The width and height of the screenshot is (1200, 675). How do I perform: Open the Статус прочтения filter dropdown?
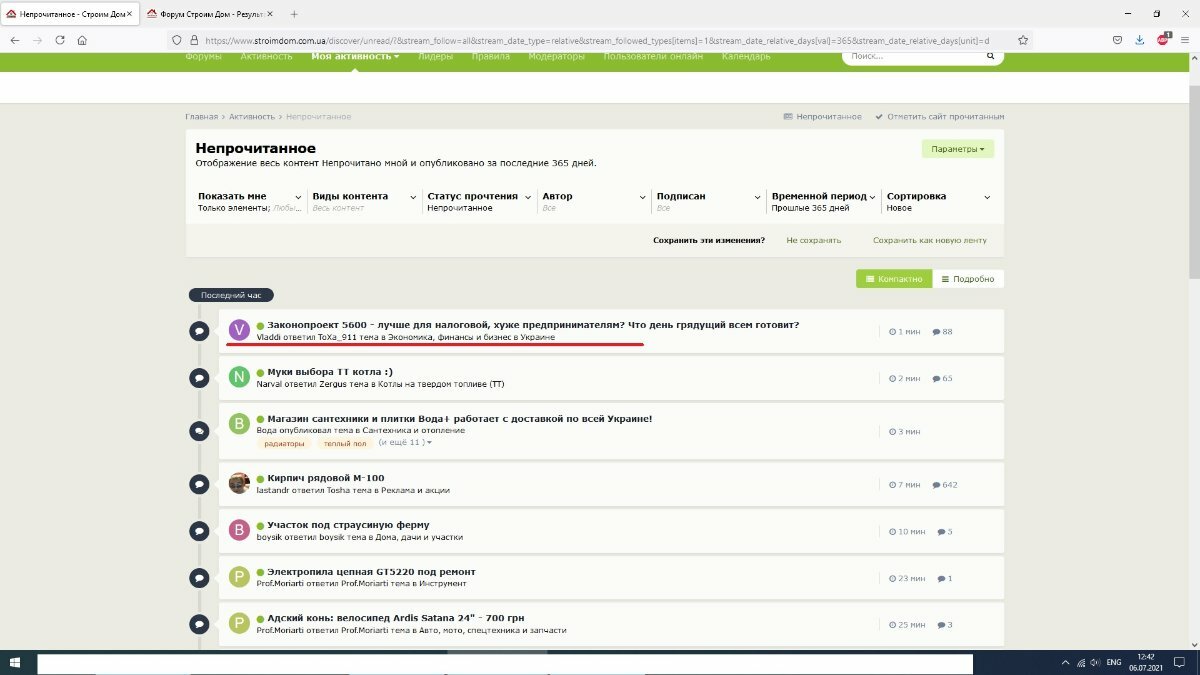point(480,202)
